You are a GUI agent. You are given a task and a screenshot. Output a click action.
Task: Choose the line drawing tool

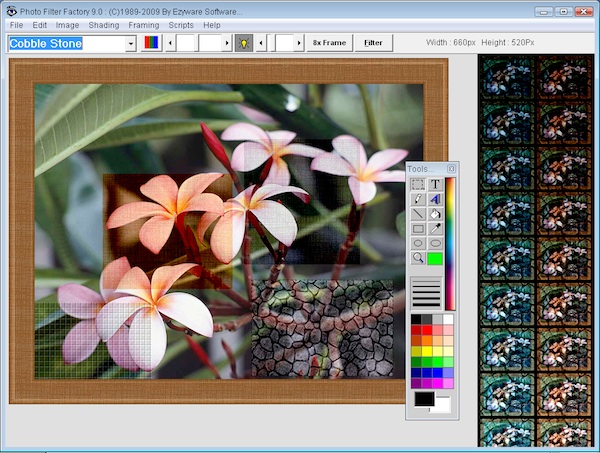click(x=418, y=213)
